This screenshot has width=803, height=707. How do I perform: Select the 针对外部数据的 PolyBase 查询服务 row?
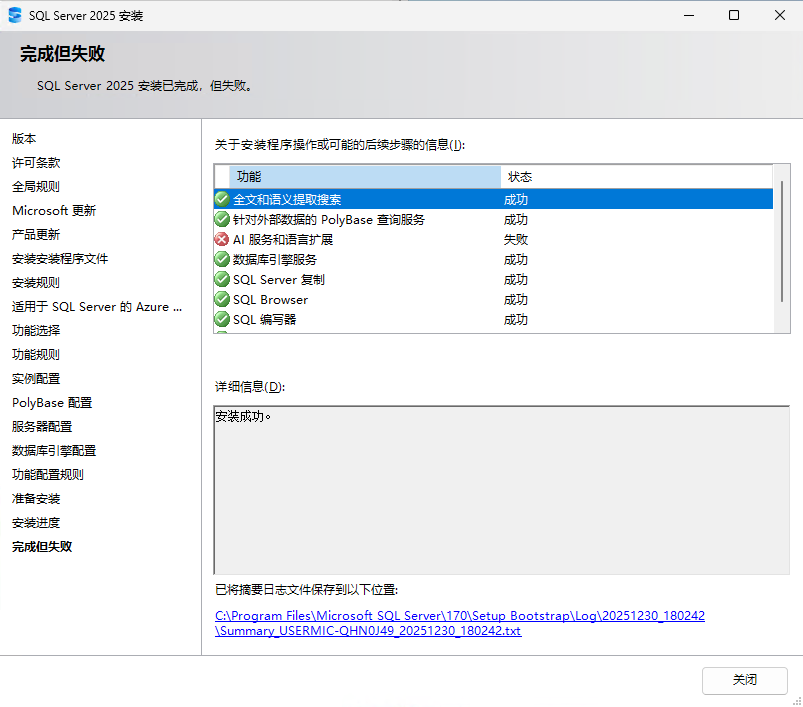[493, 219]
